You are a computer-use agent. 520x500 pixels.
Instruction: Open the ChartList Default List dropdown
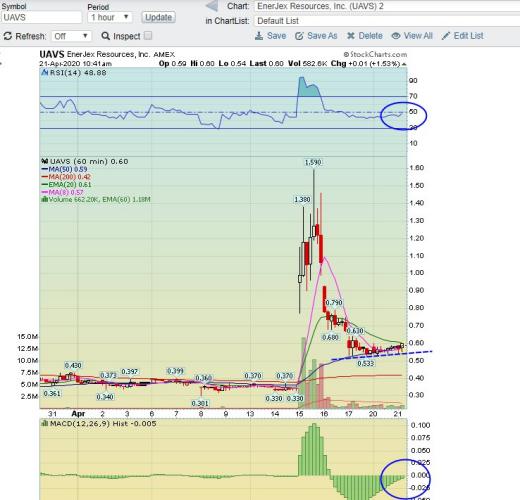coord(387,21)
